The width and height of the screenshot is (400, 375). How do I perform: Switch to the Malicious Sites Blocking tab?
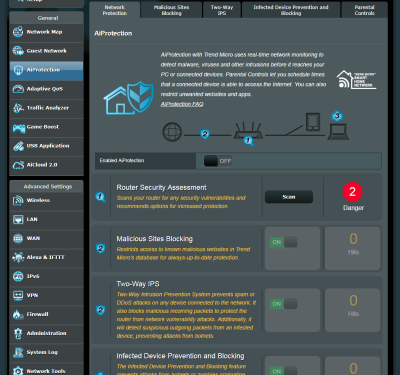(171, 10)
